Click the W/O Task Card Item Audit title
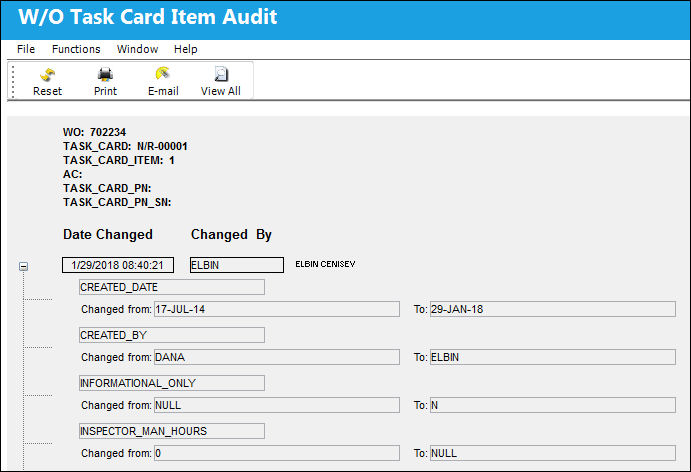This screenshot has width=691, height=472. (x=148, y=17)
